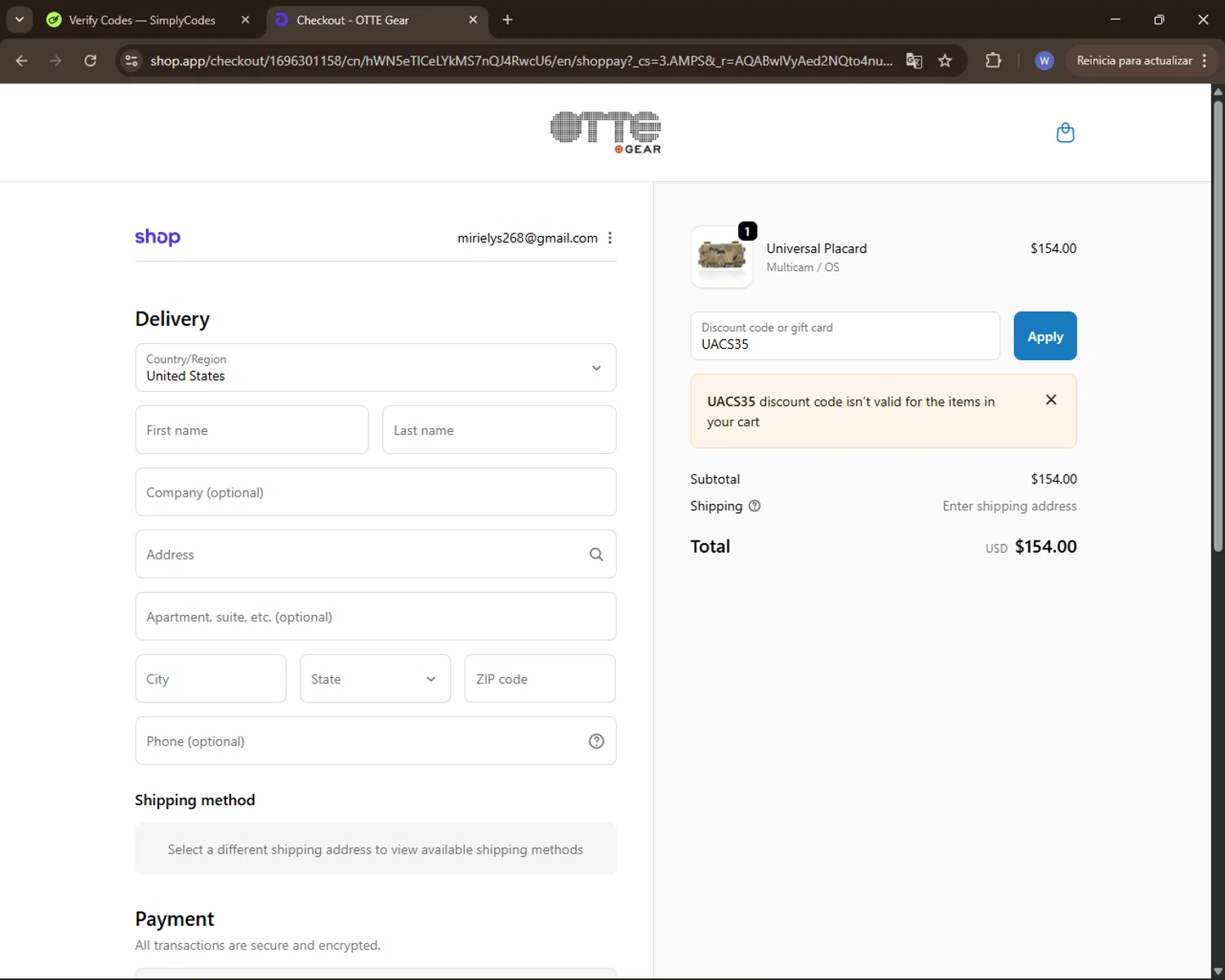Click the address search magnifier icon
Viewport: 1225px width, 980px height.
coord(596,555)
